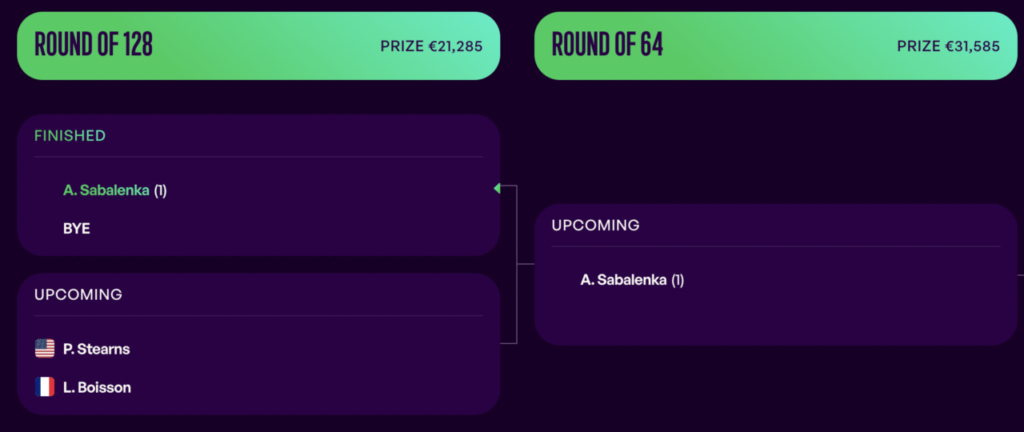Click the BYE entry
Screen dimensions: 1024x432
tap(76, 228)
